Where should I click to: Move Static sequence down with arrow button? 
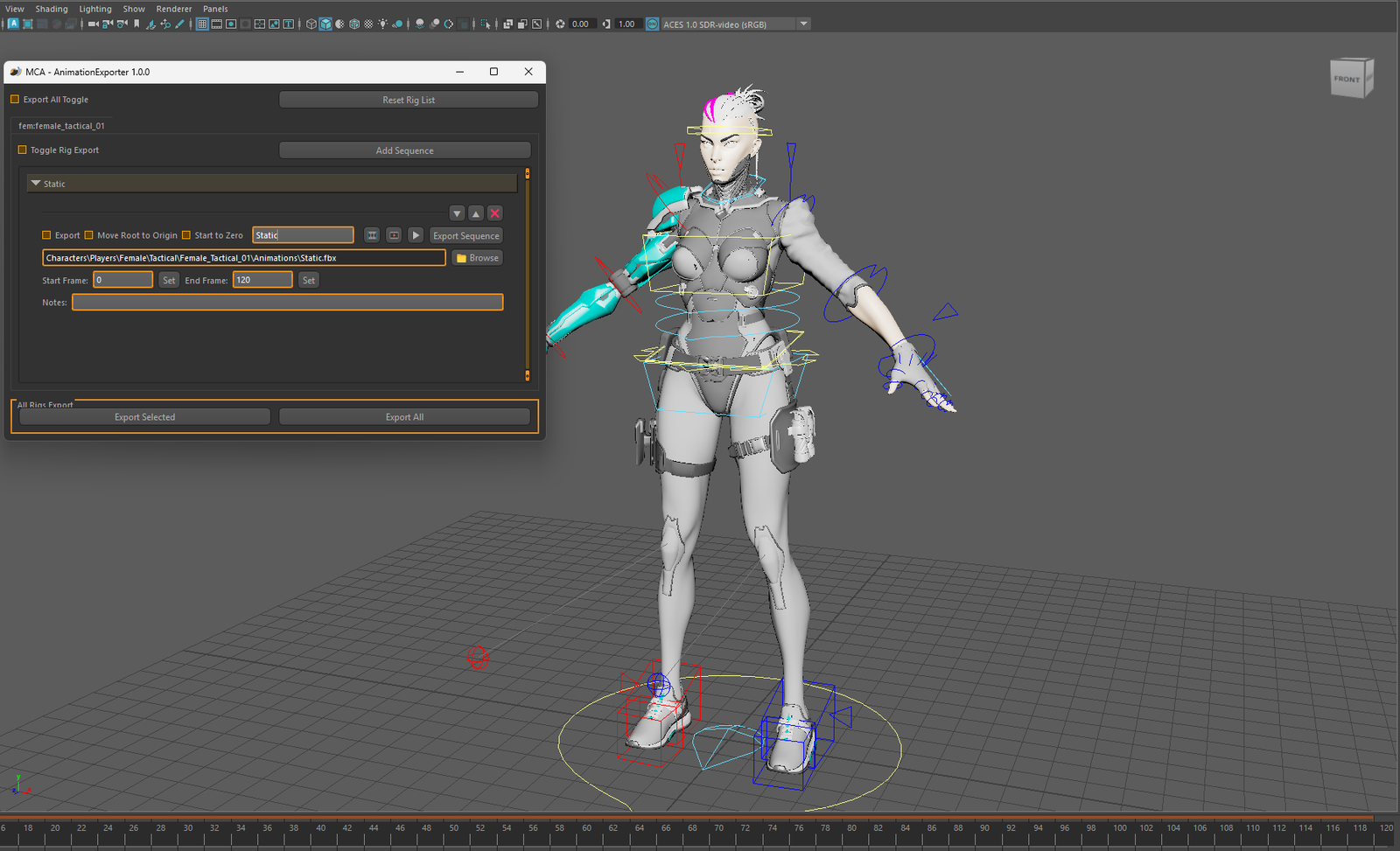point(457,213)
